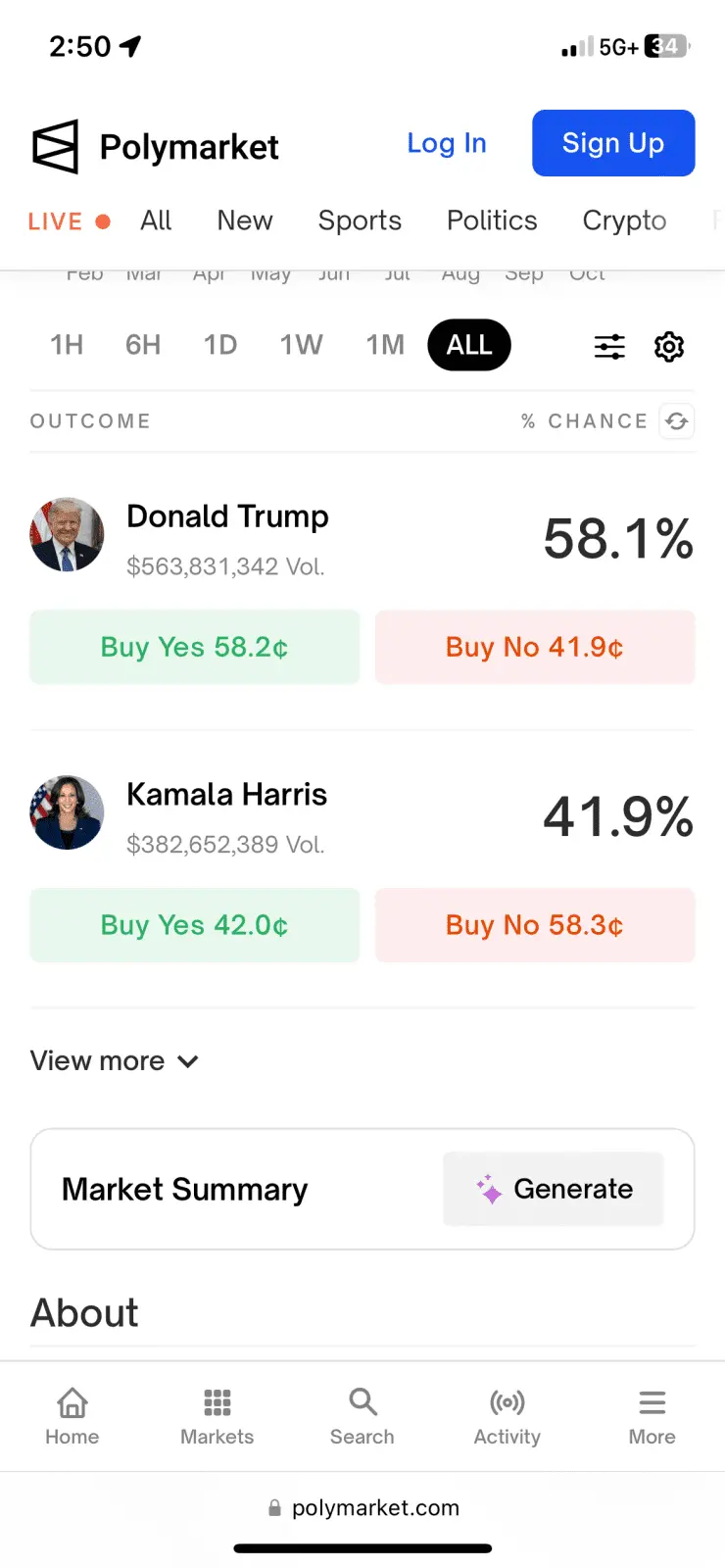Switch to the Sports category tab
Image resolution: width=725 pixels, height=1568 pixels.
pos(360,220)
